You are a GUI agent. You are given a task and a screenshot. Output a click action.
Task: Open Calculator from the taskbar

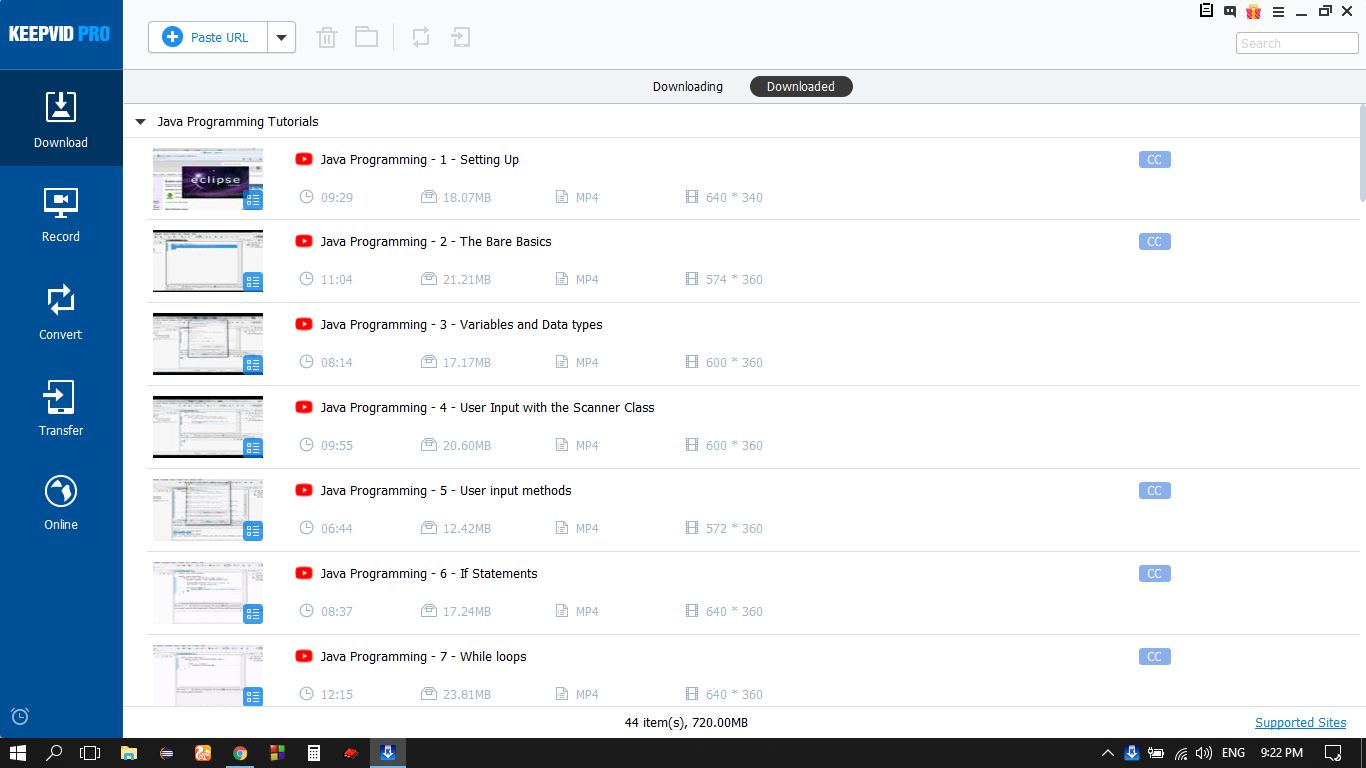(314, 753)
